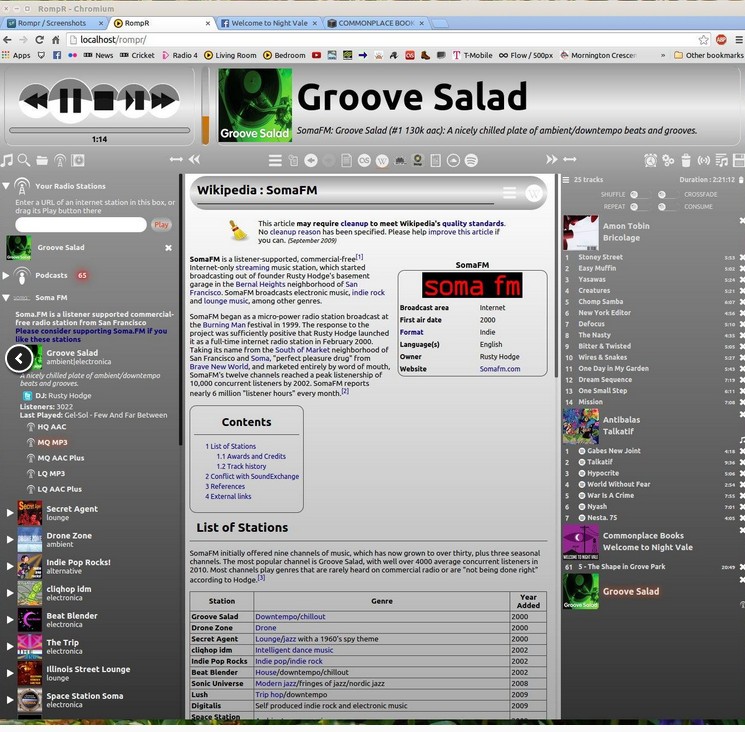Expand the Secret Agent station
Image resolution: width=745 pixels, height=732 pixels.
10,513
